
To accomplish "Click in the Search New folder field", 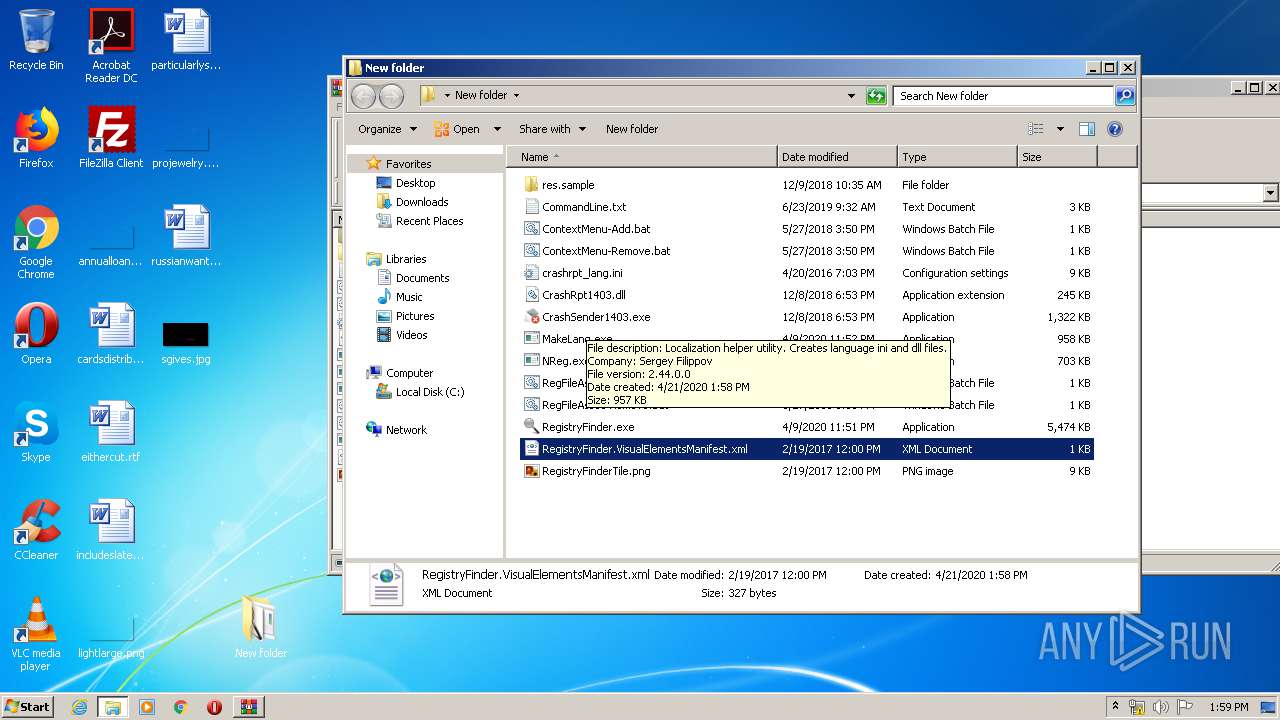I will point(1002,96).
